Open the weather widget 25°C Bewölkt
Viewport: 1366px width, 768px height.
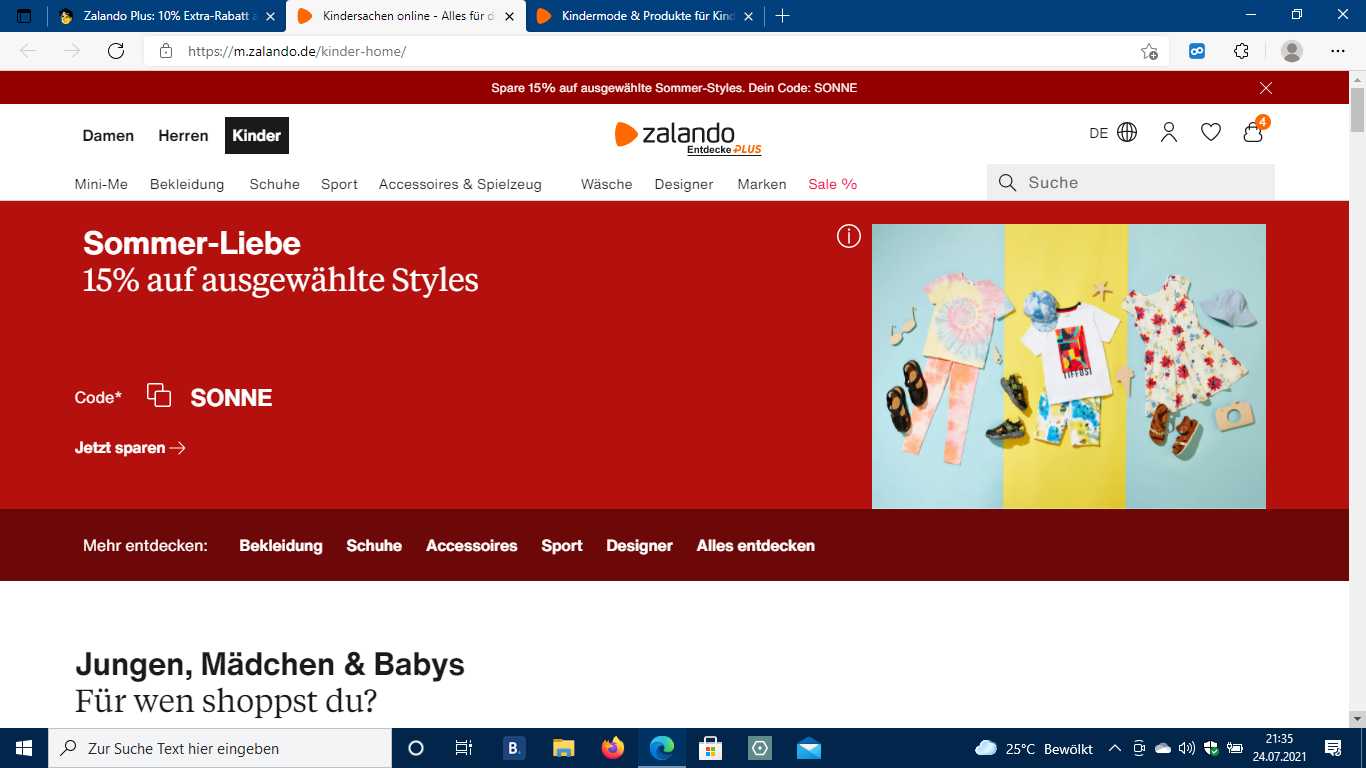1035,748
